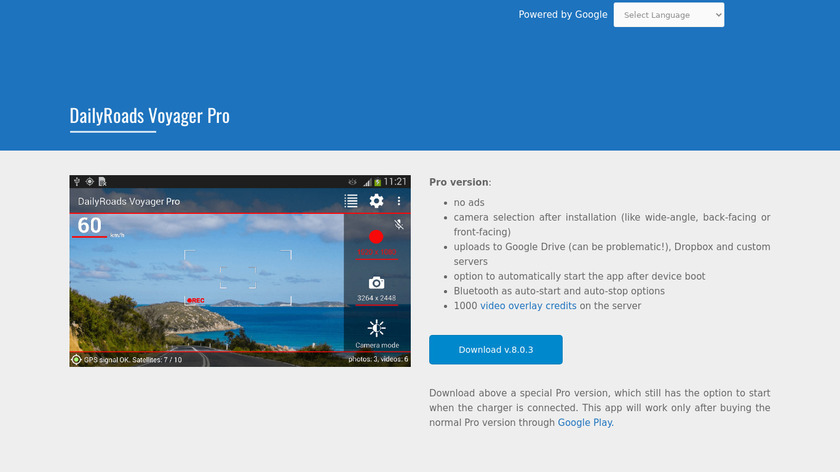Click the DailyRoads Voyager Pro app title bar text
Screen dimensions: 840x472
129,201
